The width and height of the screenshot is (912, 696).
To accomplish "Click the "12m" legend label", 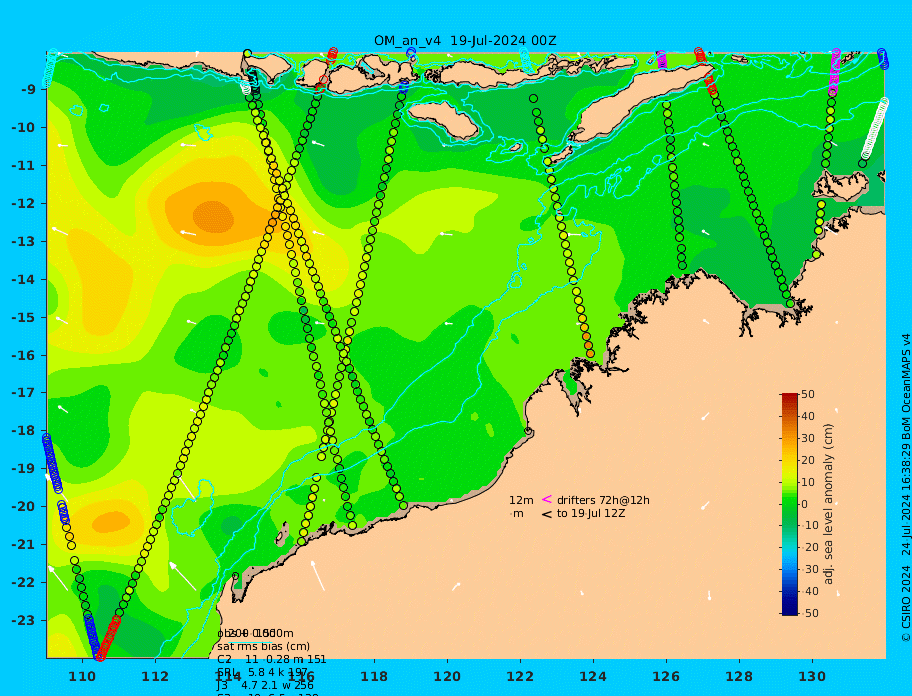I will pyautogui.click(x=521, y=500).
